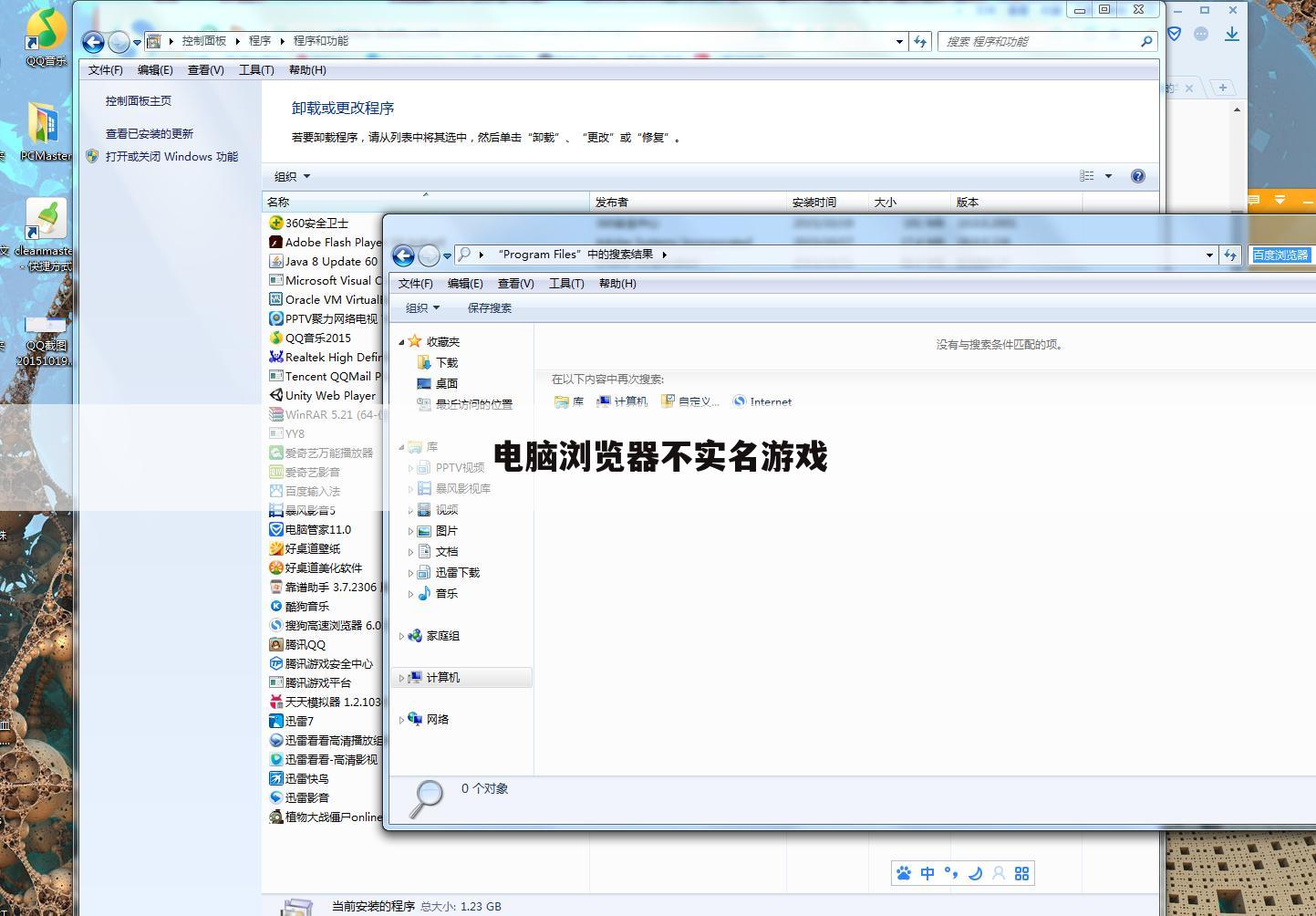Click 保存搜索 button

(490, 307)
